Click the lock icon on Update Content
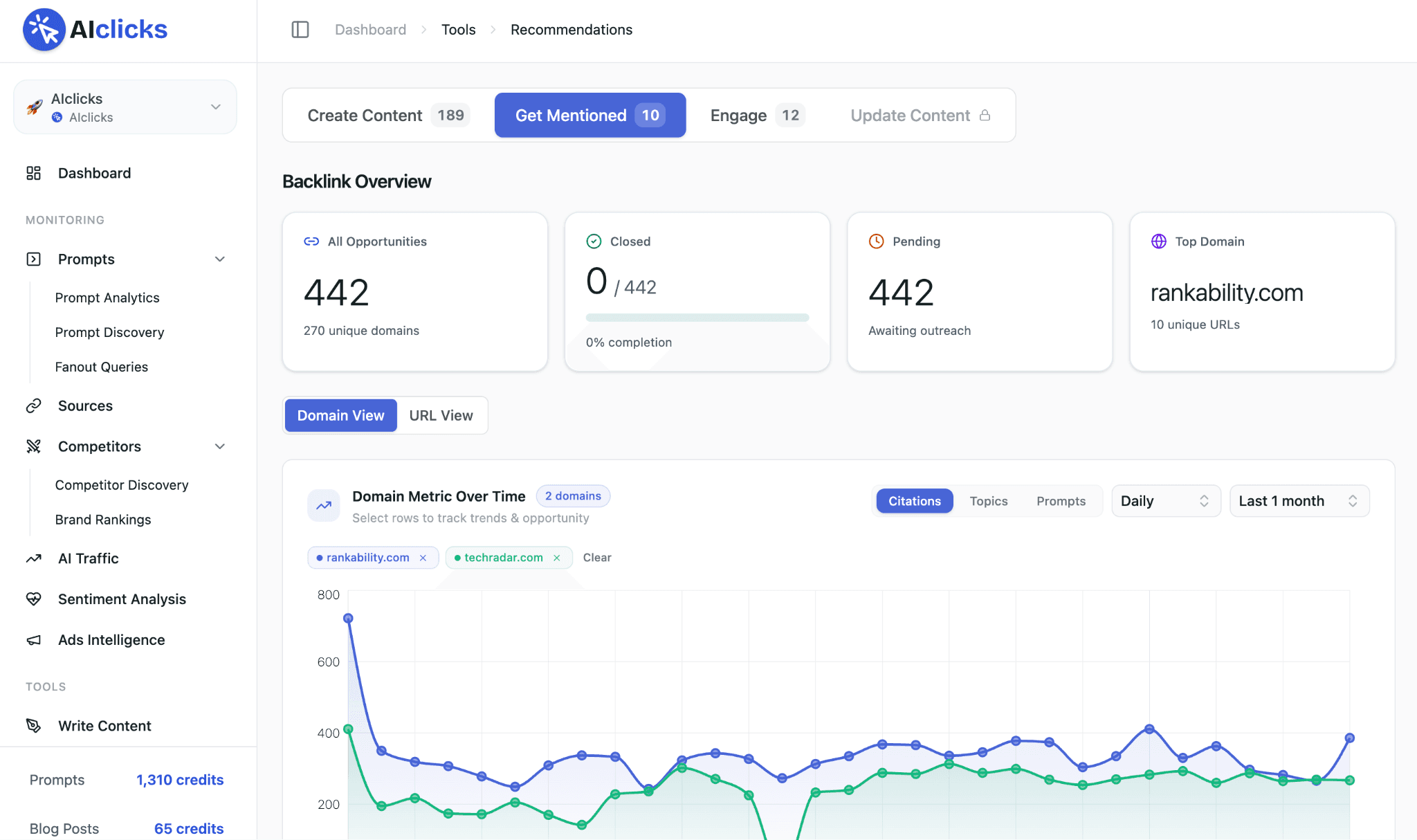 click(x=985, y=116)
